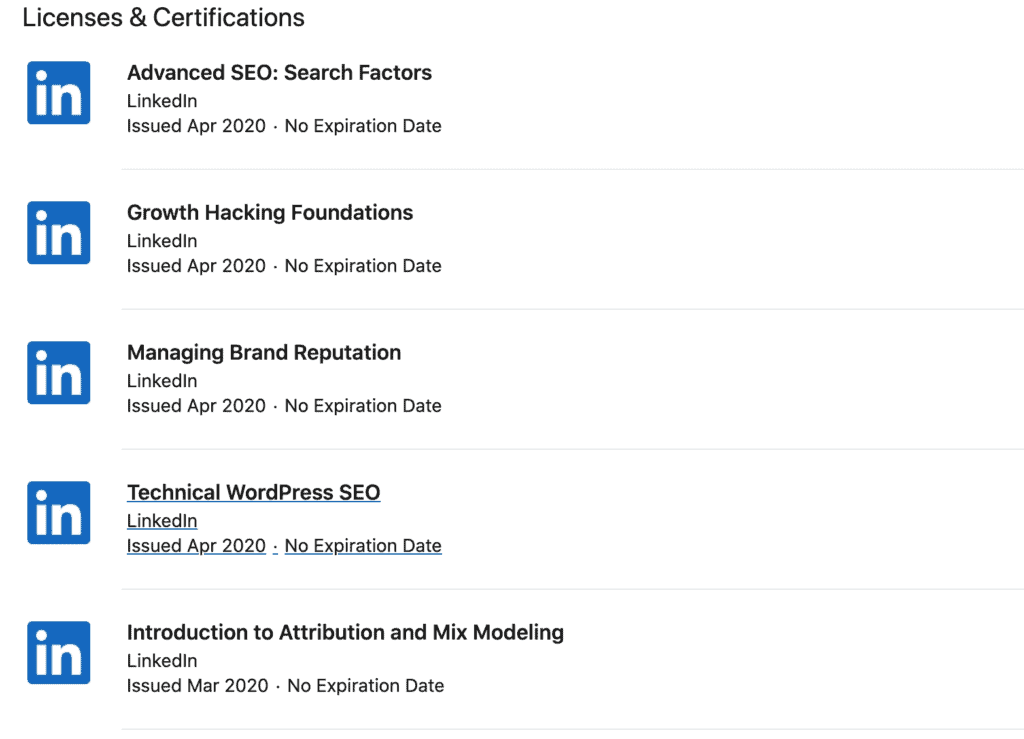Click the LinkedIn logo beside Advanced SEO certification
The width and height of the screenshot is (1024, 739).
(x=58, y=92)
